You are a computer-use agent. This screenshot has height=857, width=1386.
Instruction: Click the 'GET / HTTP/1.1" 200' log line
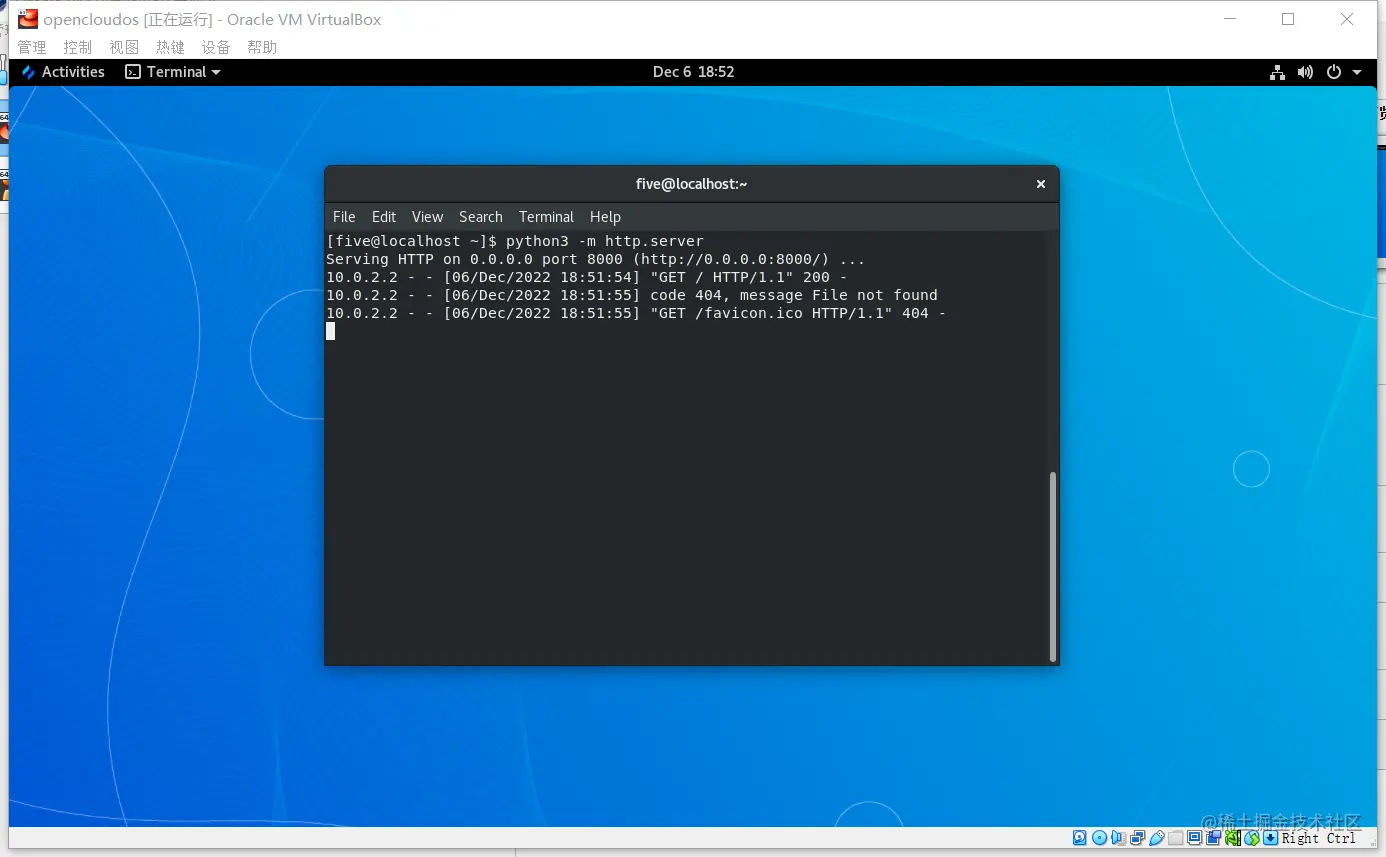[x=587, y=277]
